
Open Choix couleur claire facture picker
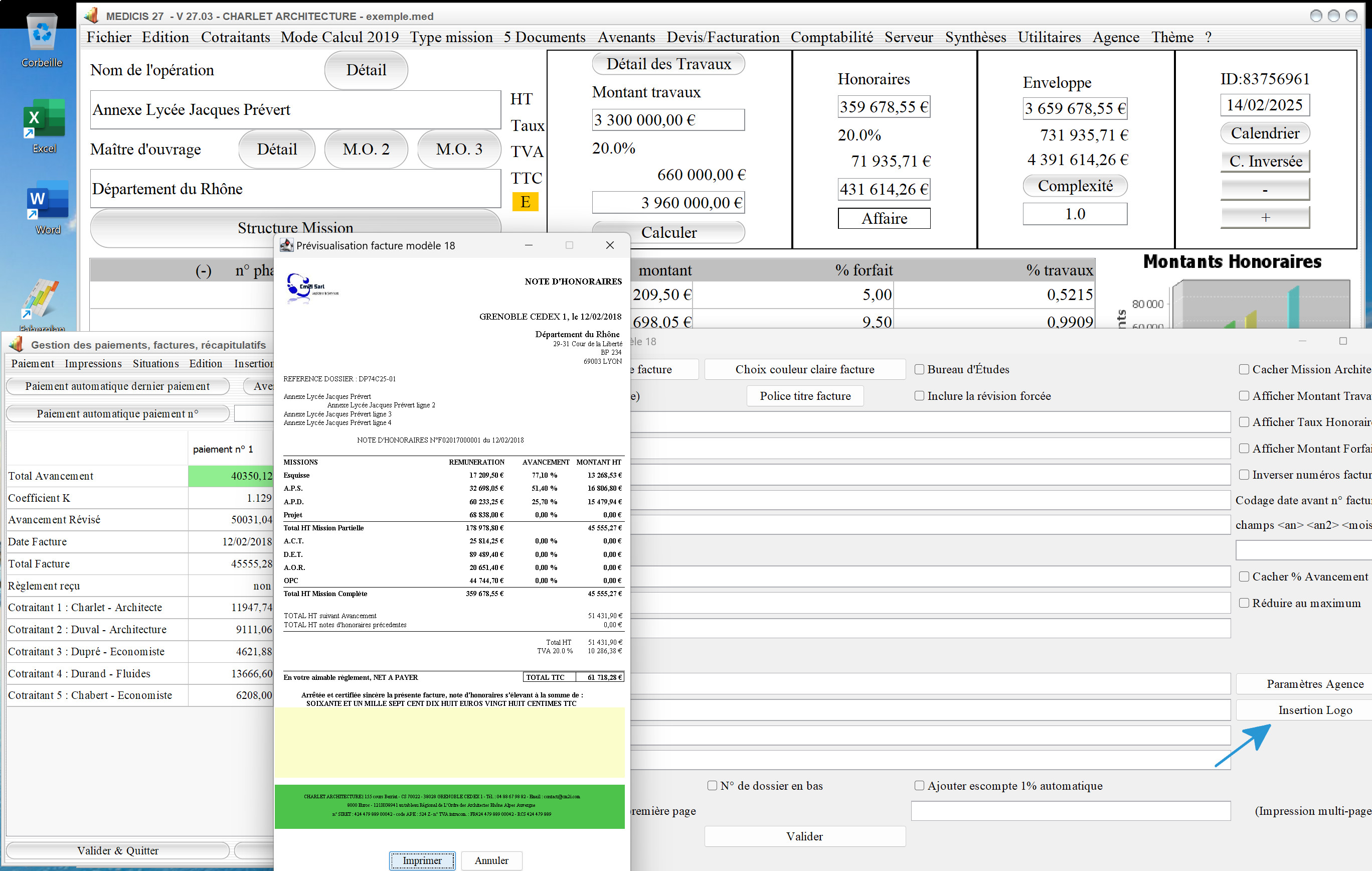pyautogui.click(x=804, y=369)
